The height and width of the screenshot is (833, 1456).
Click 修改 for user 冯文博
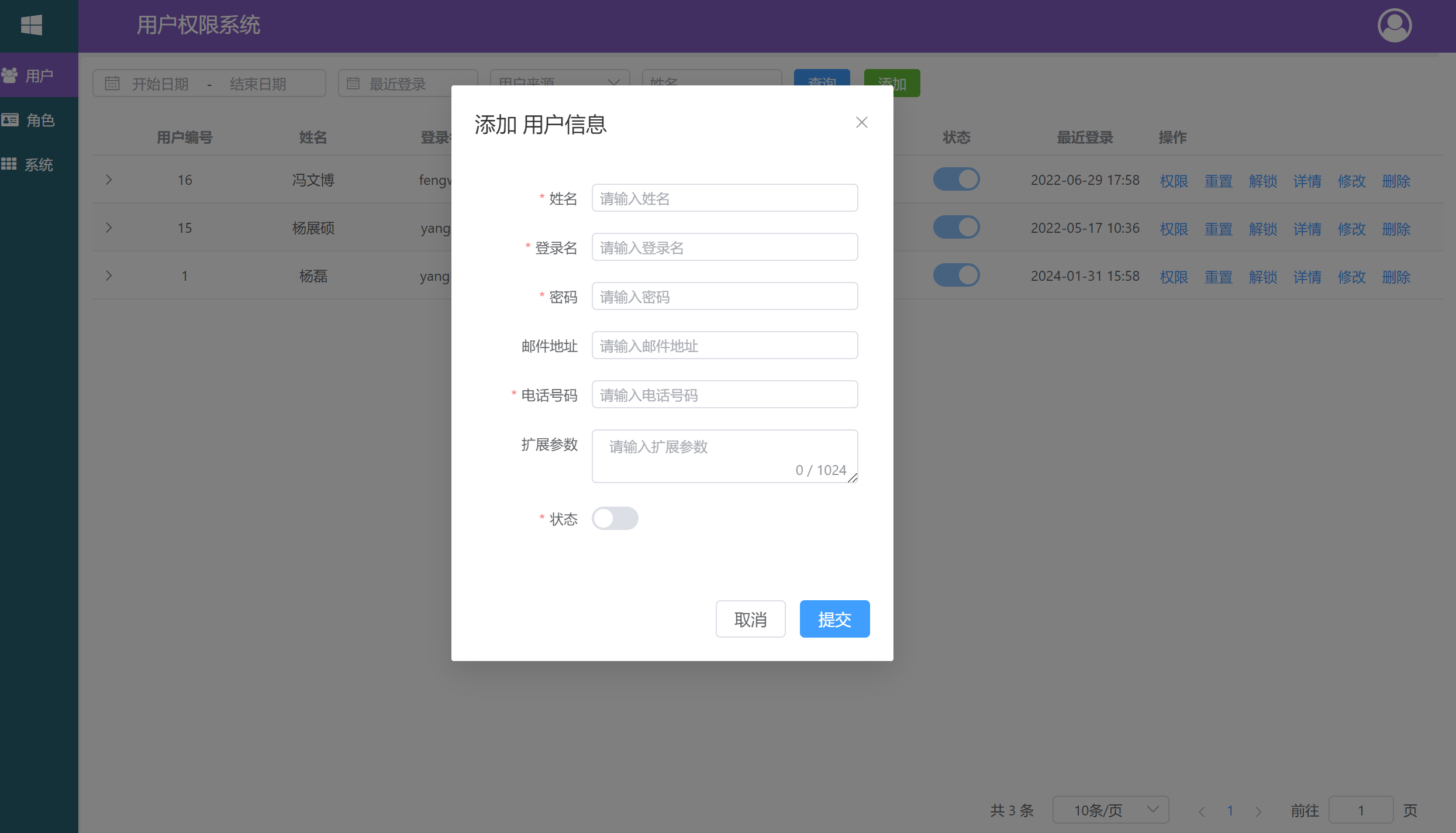[x=1351, y=181]
